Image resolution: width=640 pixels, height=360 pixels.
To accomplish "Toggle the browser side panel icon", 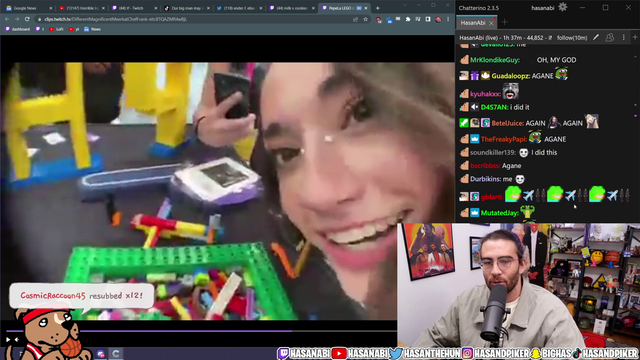I will [x=428, y=19].
